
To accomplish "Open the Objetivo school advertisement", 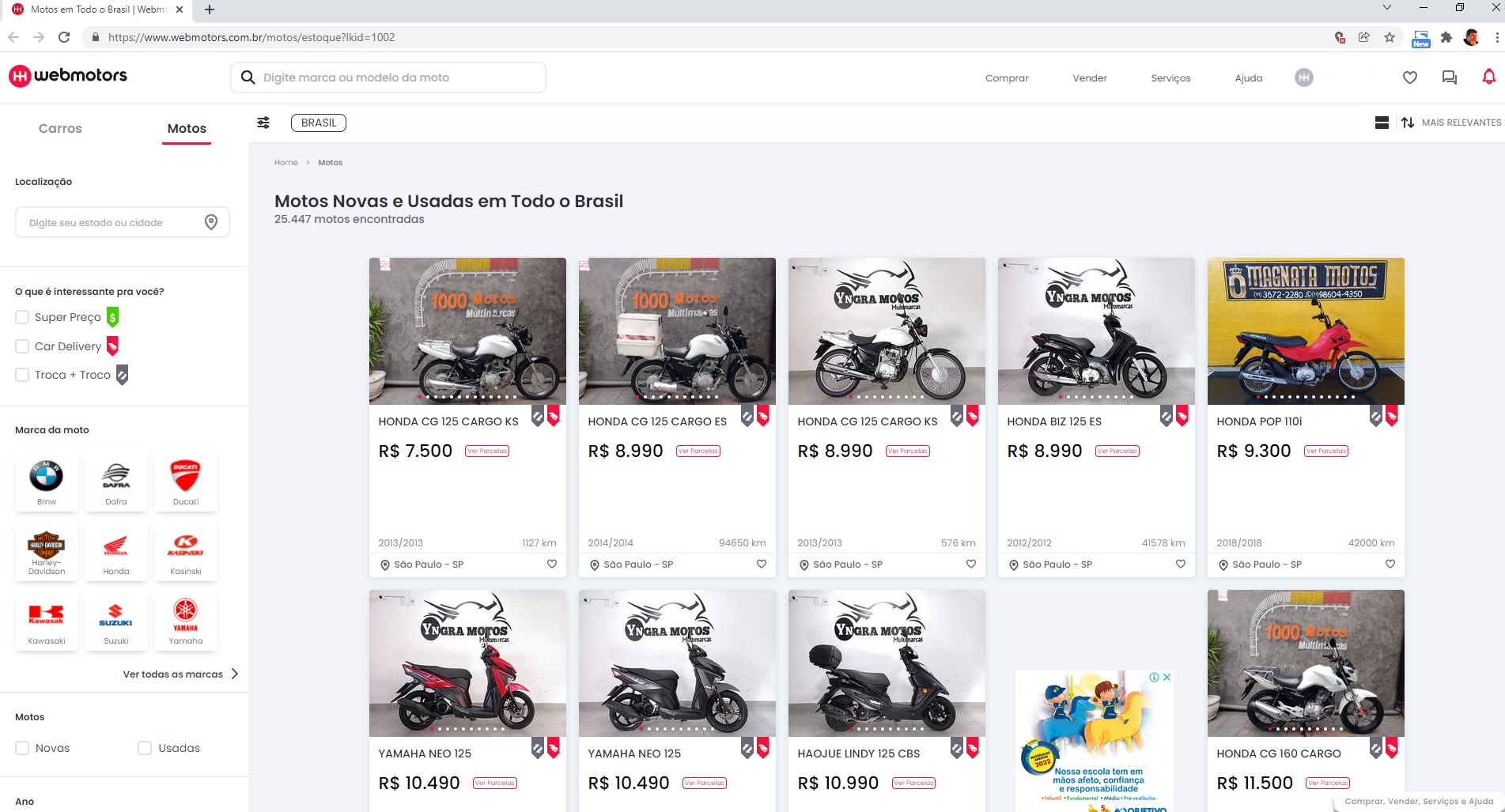I will click(x=1095, y=741).
